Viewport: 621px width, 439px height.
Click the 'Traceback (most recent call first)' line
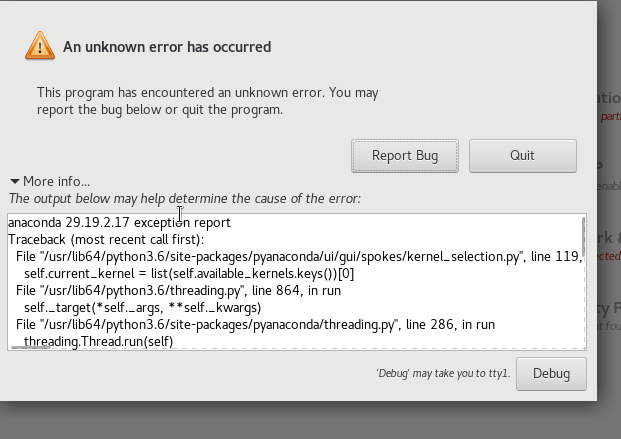click(x=105, y=240)
